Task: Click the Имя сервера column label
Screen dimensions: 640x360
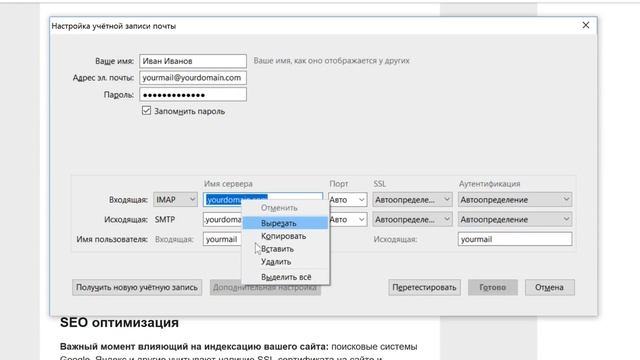Action: click(228, 184)
